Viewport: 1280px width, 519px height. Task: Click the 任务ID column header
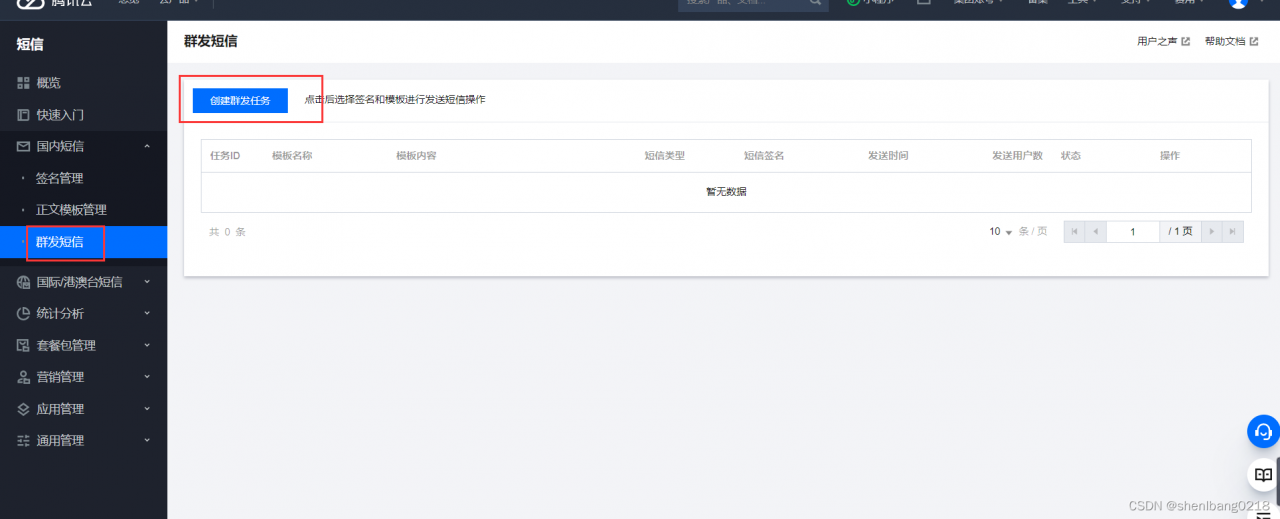pyautogui.click(x=225, y=156)
